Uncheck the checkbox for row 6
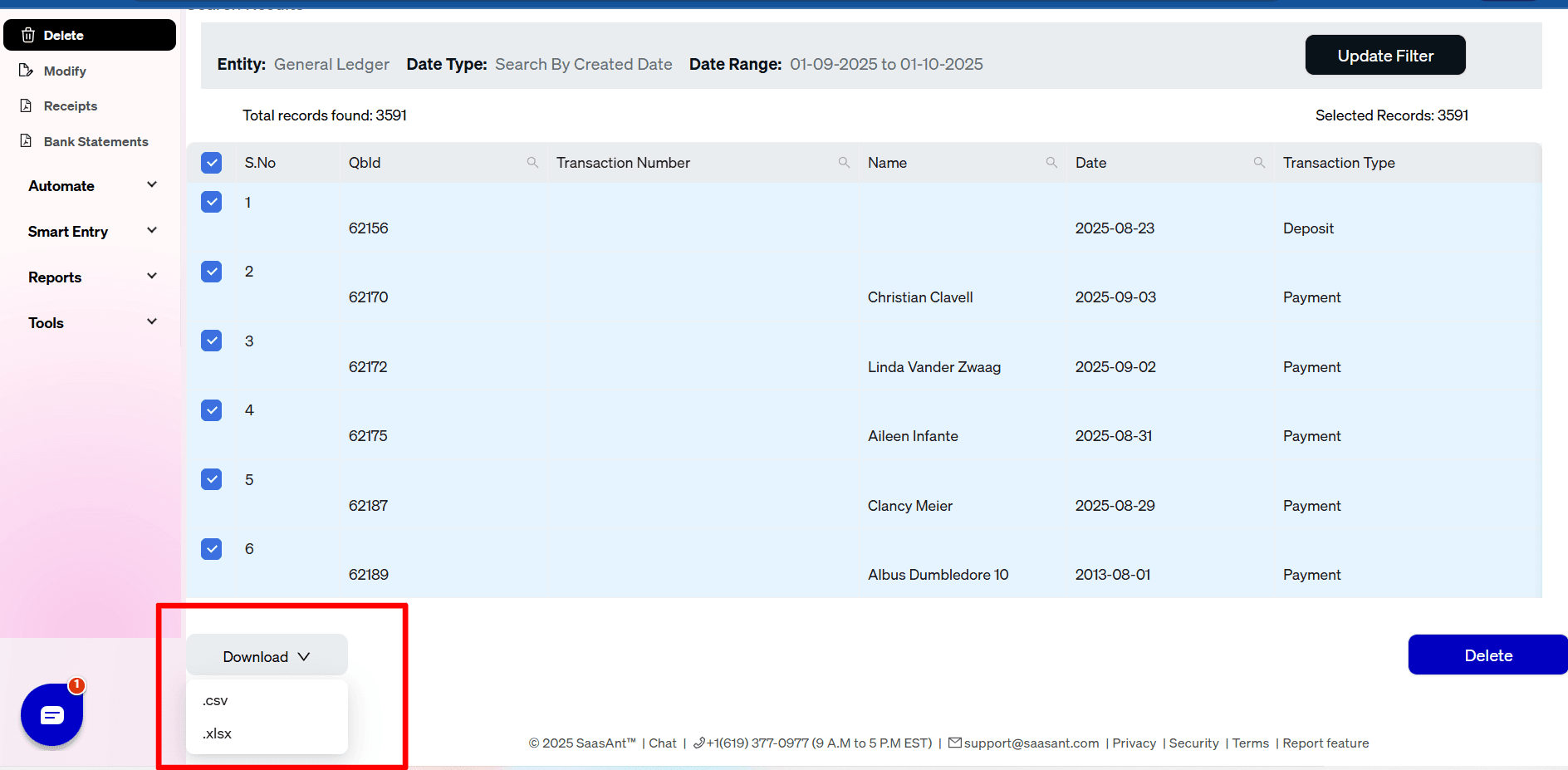Screen dimensions: 1568x770 (212, 549)
